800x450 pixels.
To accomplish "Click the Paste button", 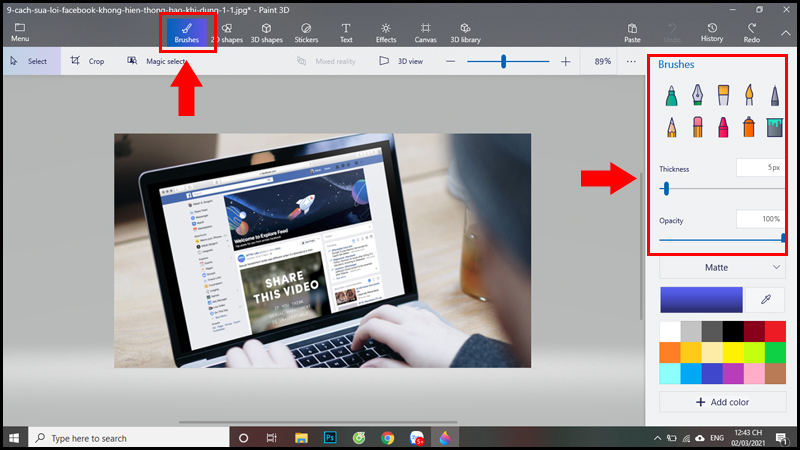I will (632, 33).
